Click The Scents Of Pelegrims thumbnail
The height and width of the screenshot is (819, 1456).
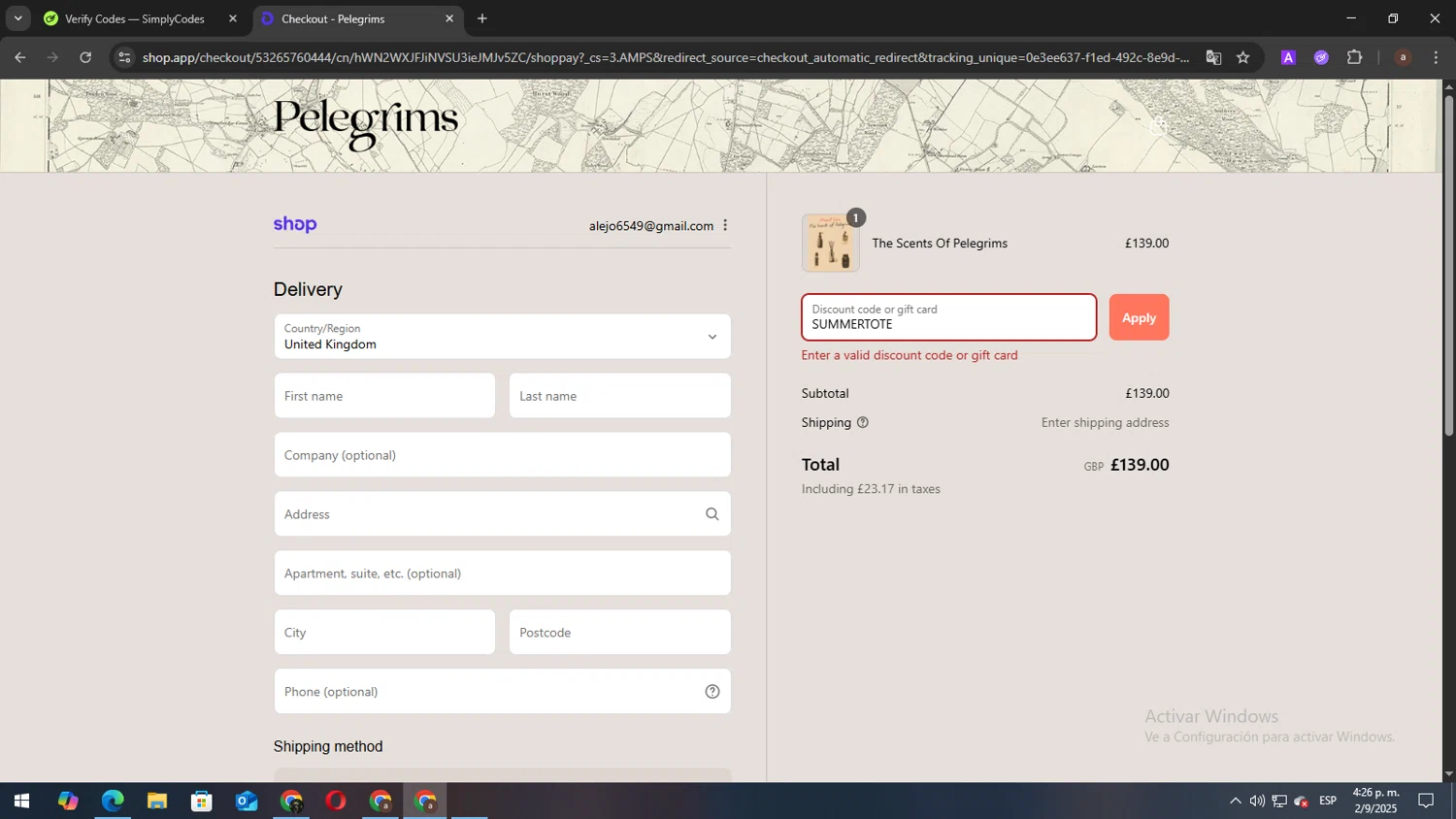pos(830,243)
